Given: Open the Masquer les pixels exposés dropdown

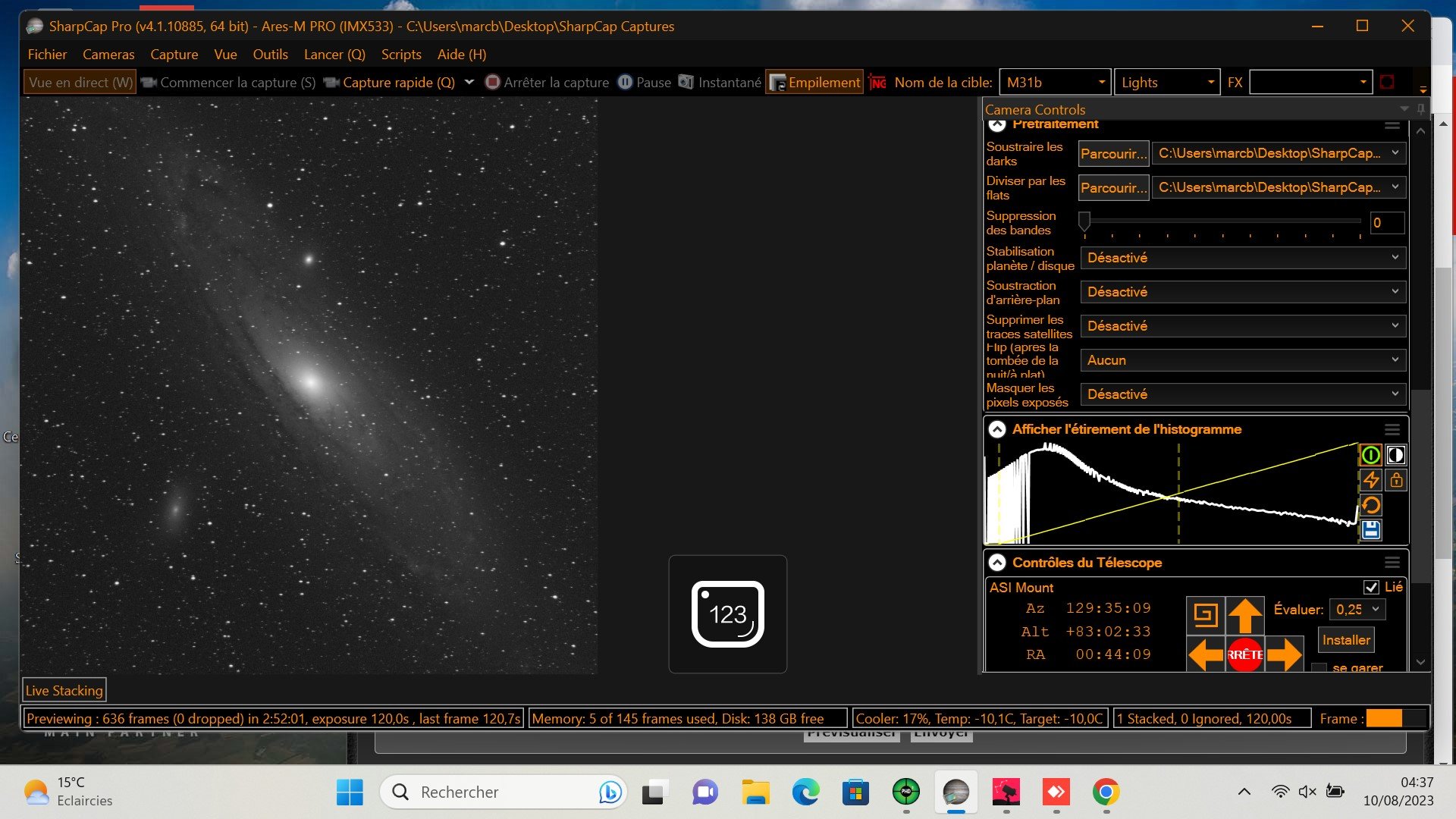Looking at the screenshot, I should 1243,394.
